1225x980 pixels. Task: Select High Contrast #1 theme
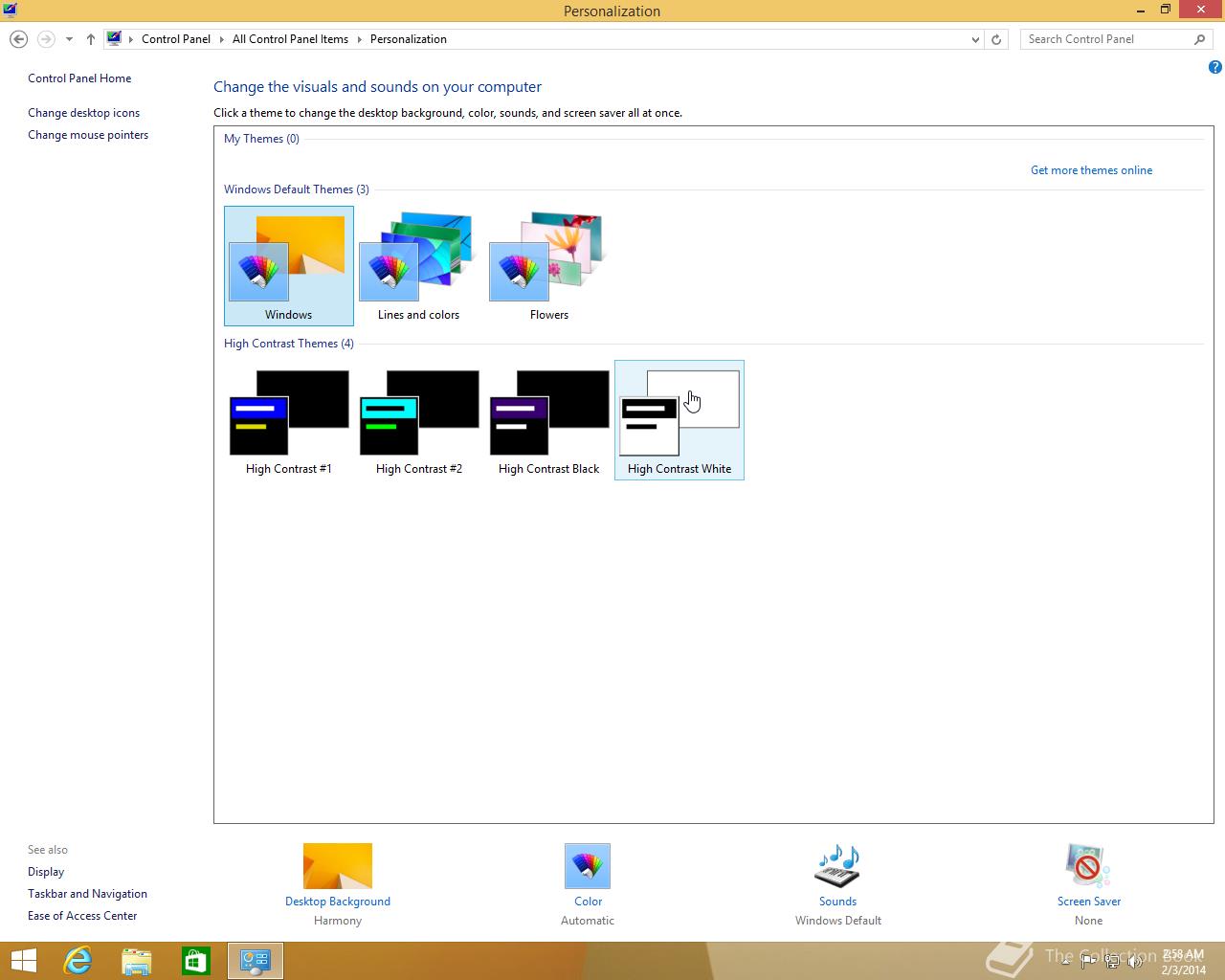[289, 420]
